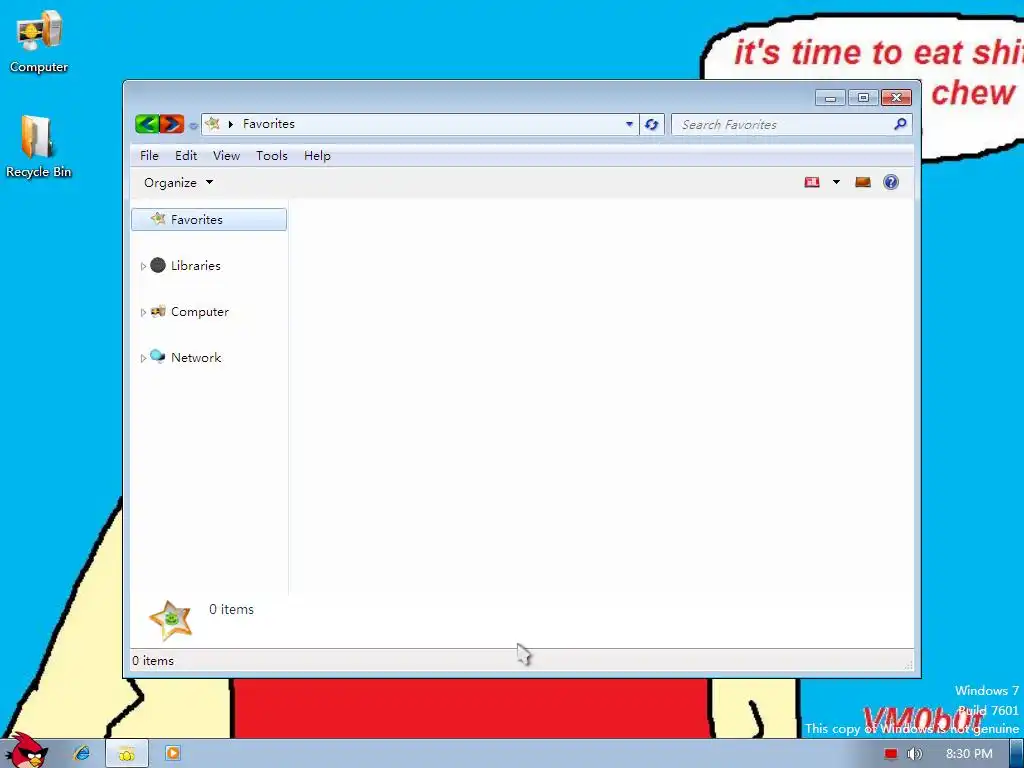
Task: Expand the Computer tree node
Action: (x=143, y=312)
